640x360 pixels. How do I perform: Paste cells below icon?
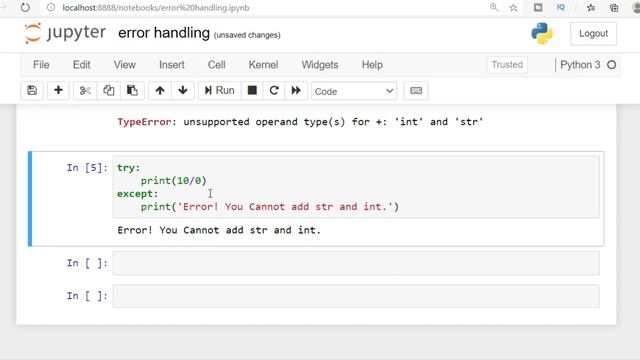(132, 91)
